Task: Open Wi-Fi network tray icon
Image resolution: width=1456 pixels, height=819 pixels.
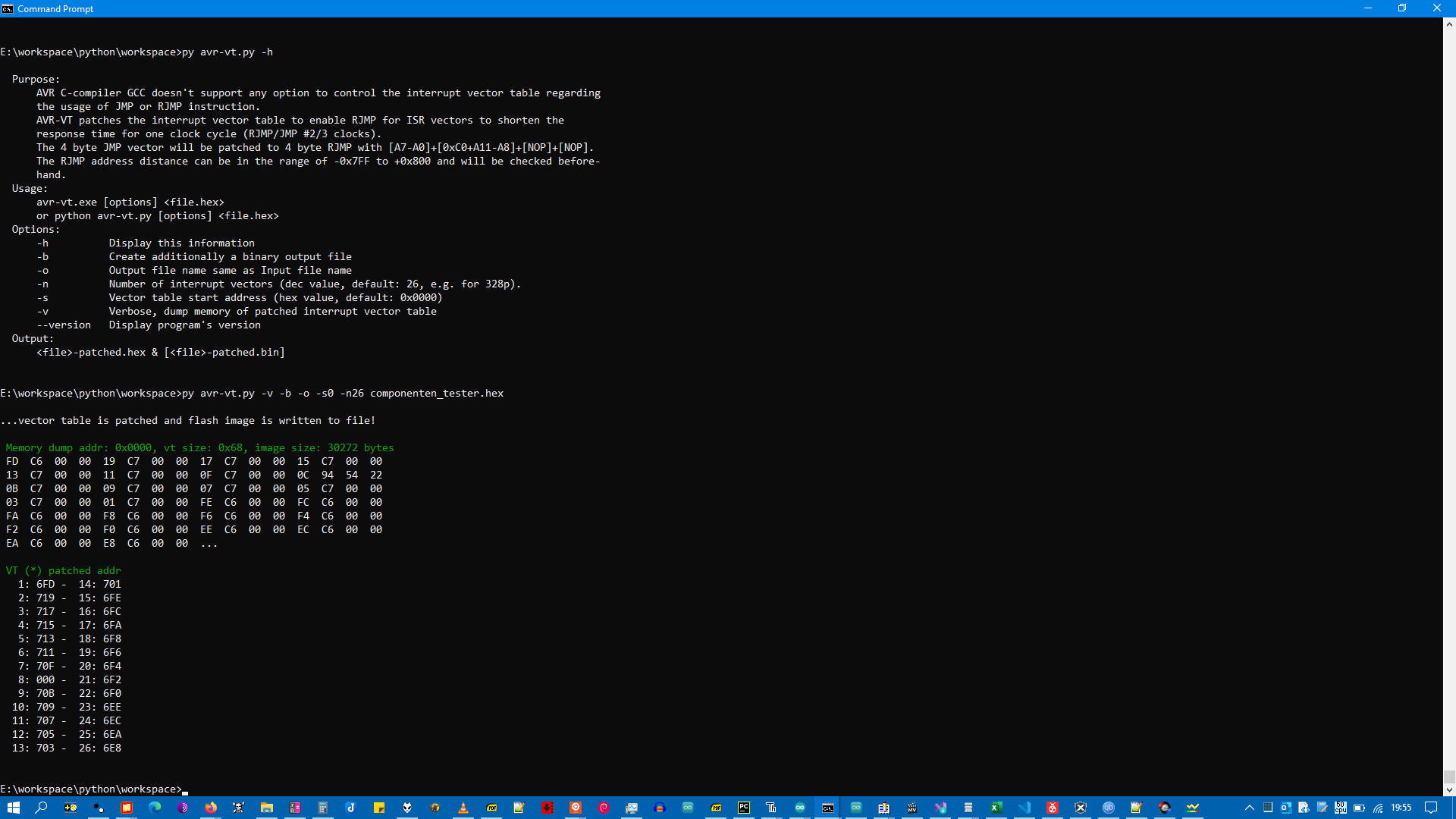Action: coord(1378,808)
